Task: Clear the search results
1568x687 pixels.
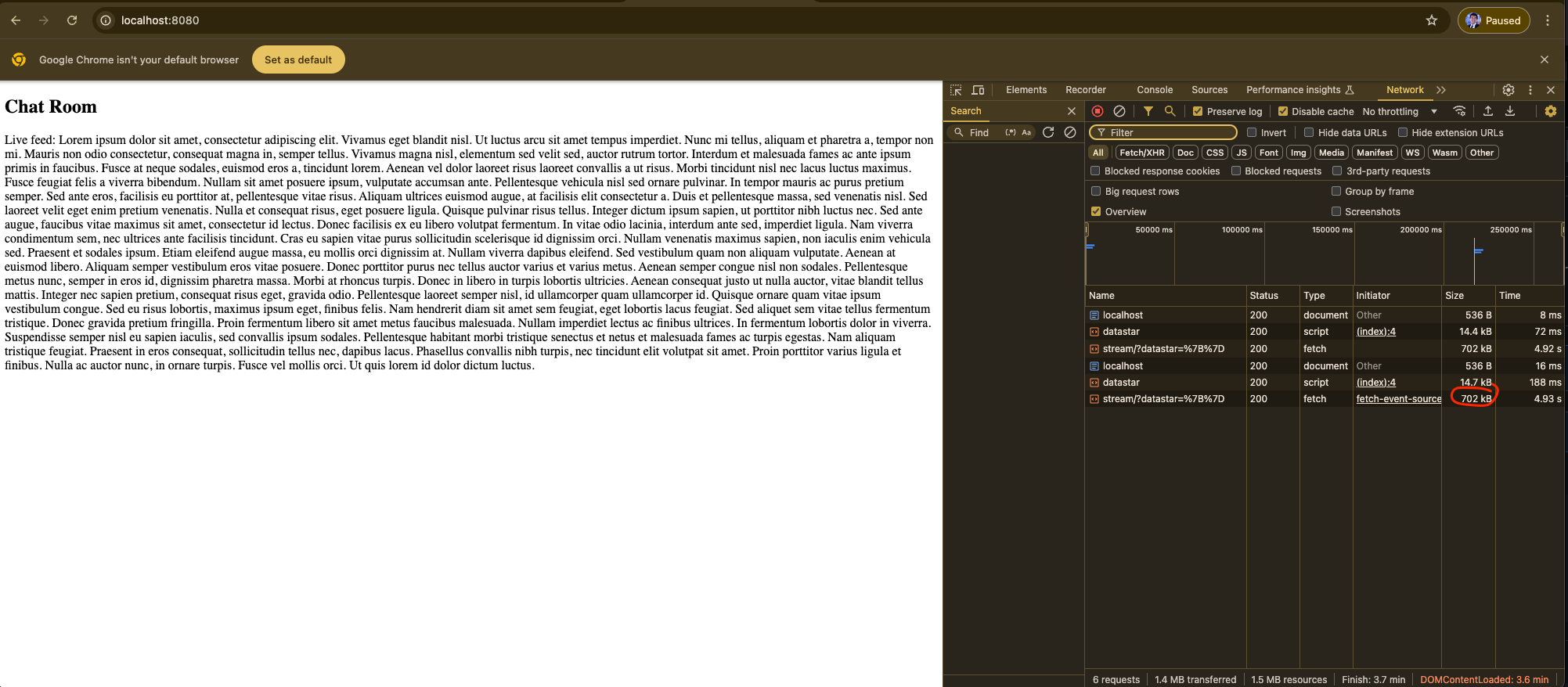Action: pos(1070,132)
